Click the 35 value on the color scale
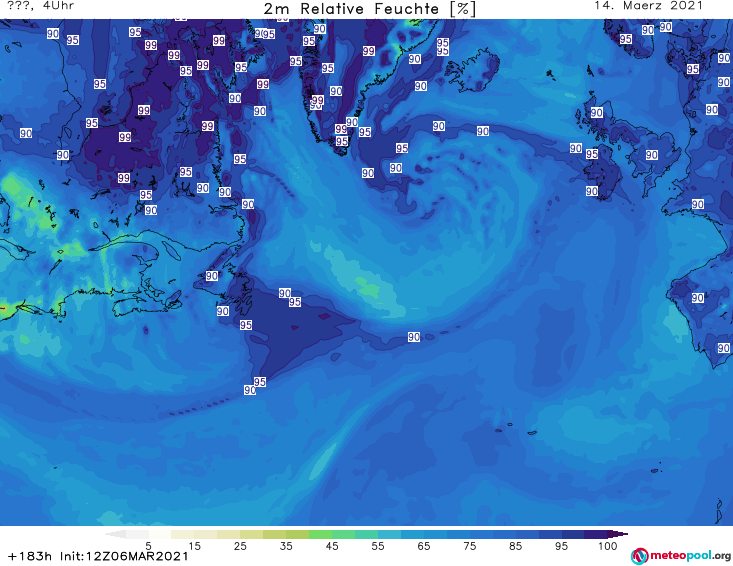This screenshot has width=733, height=566. tap(286, 546)
